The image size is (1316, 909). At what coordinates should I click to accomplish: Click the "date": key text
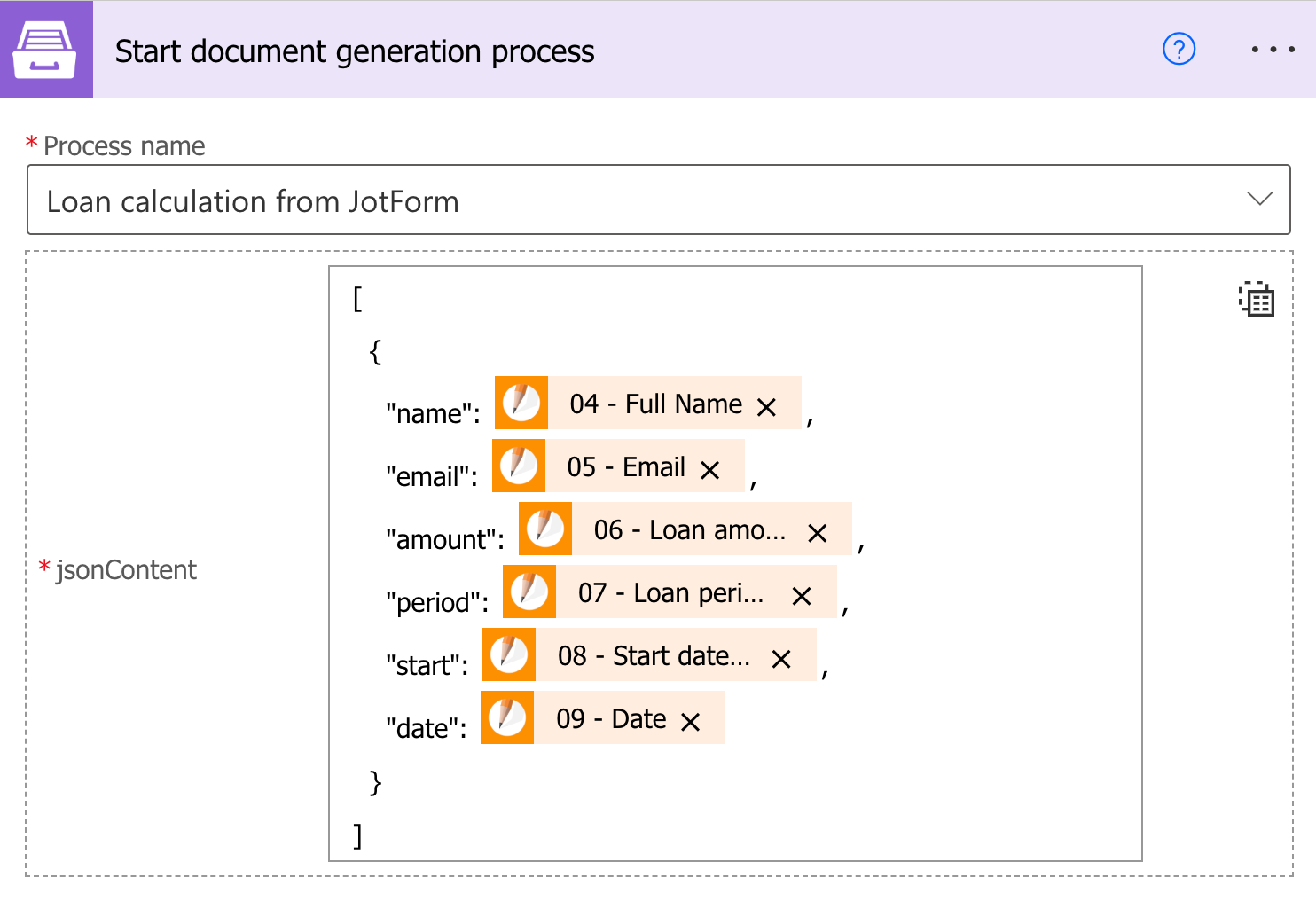(x=426, y=728)
